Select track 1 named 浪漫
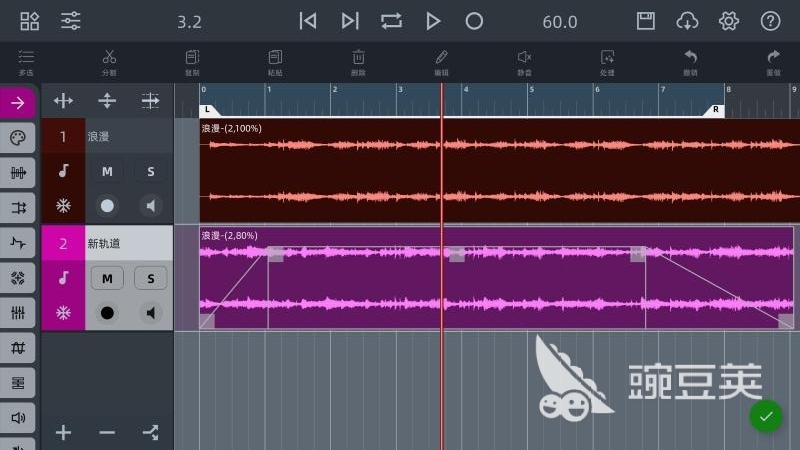The height and width of the screenshot is (450, 800). click(x=127, y=136)
